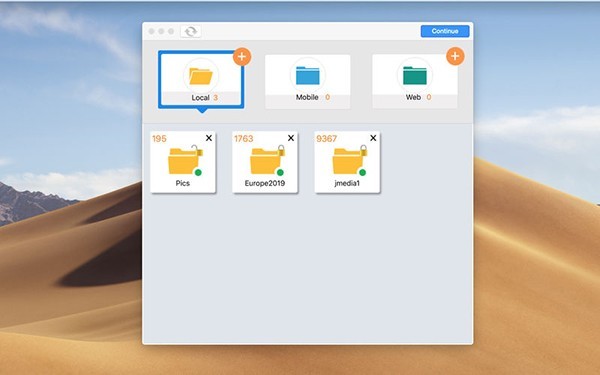The image size is (600, 375).
Task: Remove the jmedia1 folder with its X
Action: click(x=373, y=138)
